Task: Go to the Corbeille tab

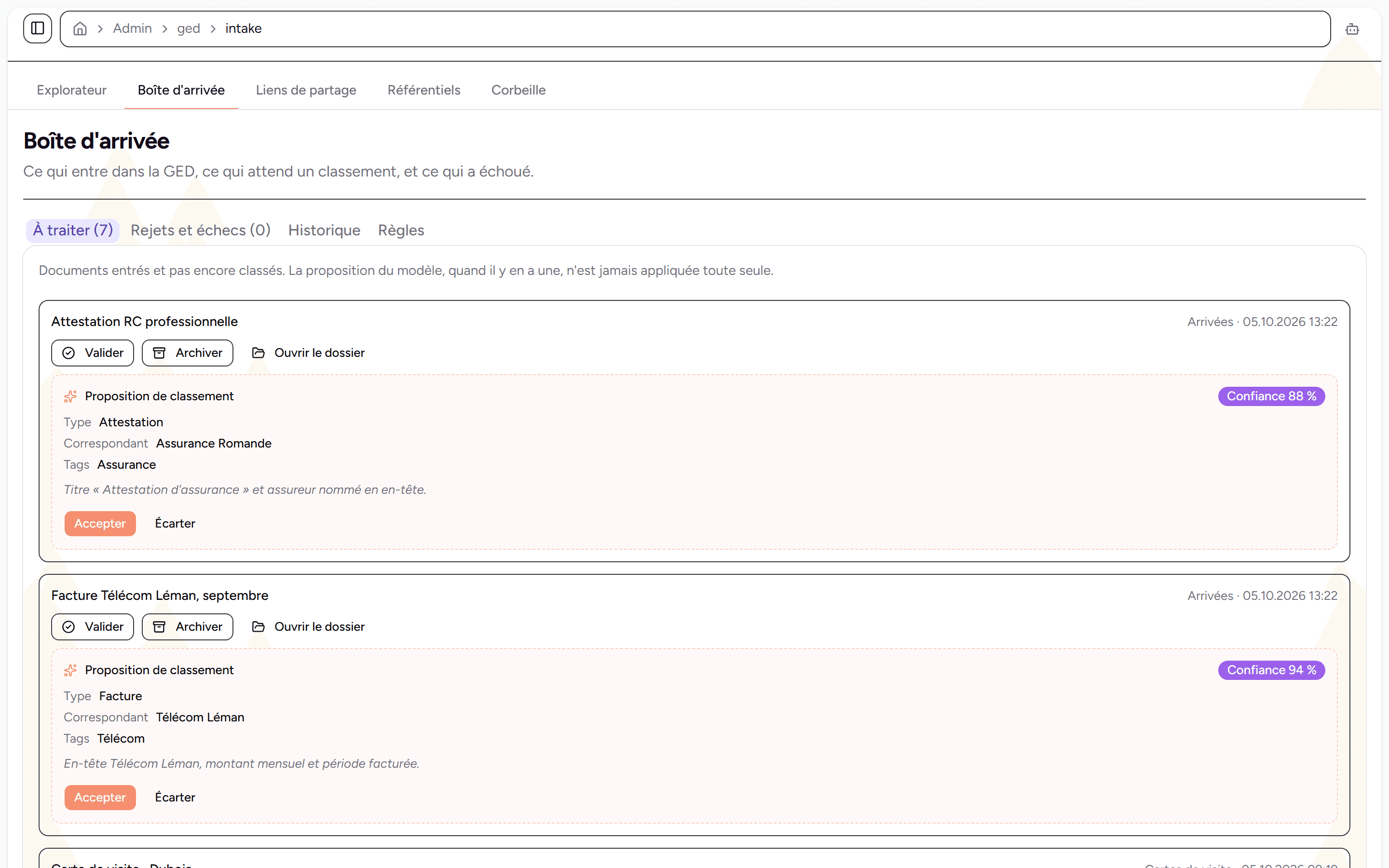Action: tap(518, 90)
